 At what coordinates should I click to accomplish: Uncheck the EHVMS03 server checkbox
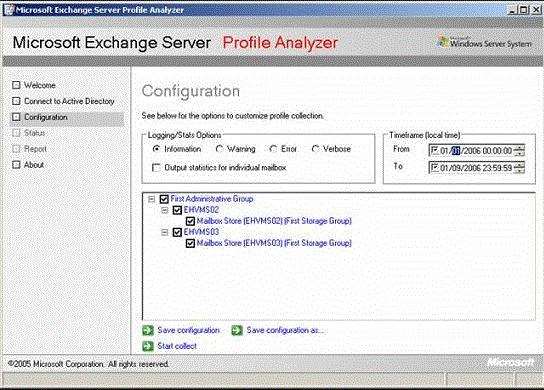[177, 232]
